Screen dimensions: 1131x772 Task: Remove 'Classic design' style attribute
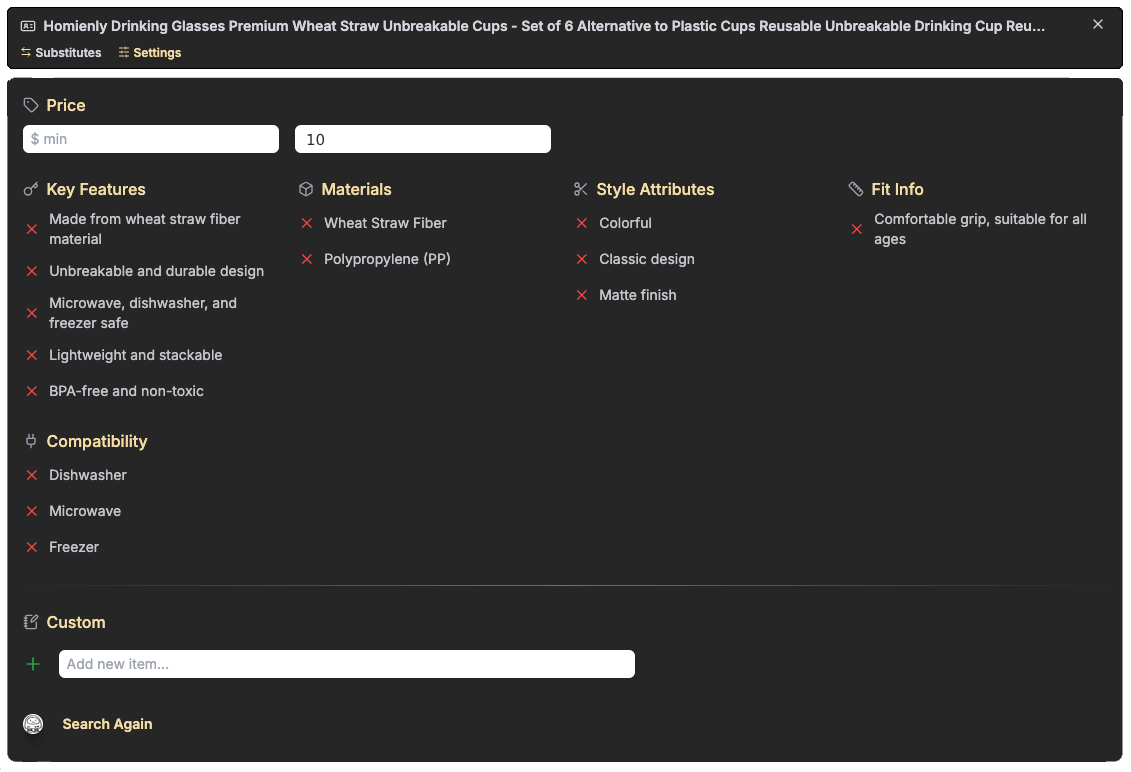(582, 259)
